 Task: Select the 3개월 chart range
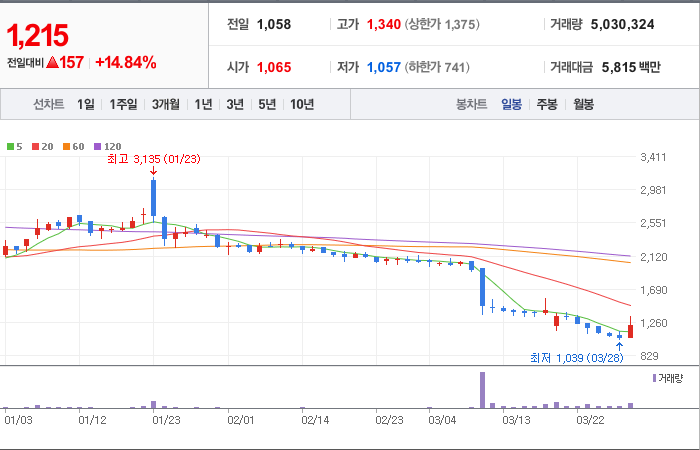pos(165,104)
